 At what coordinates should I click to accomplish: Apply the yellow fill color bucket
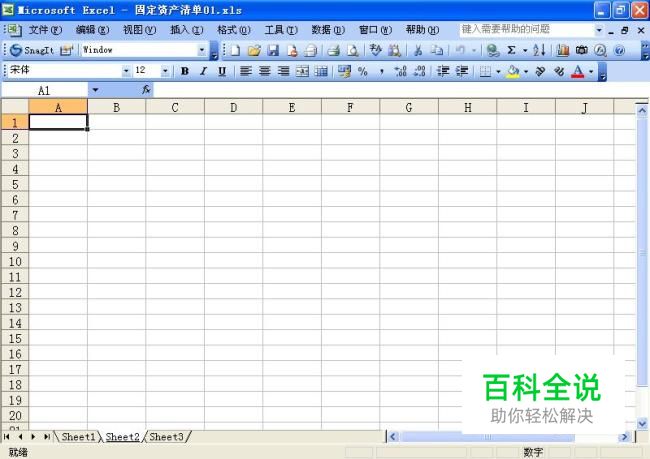pyautogui.click(x=513, y=71)
